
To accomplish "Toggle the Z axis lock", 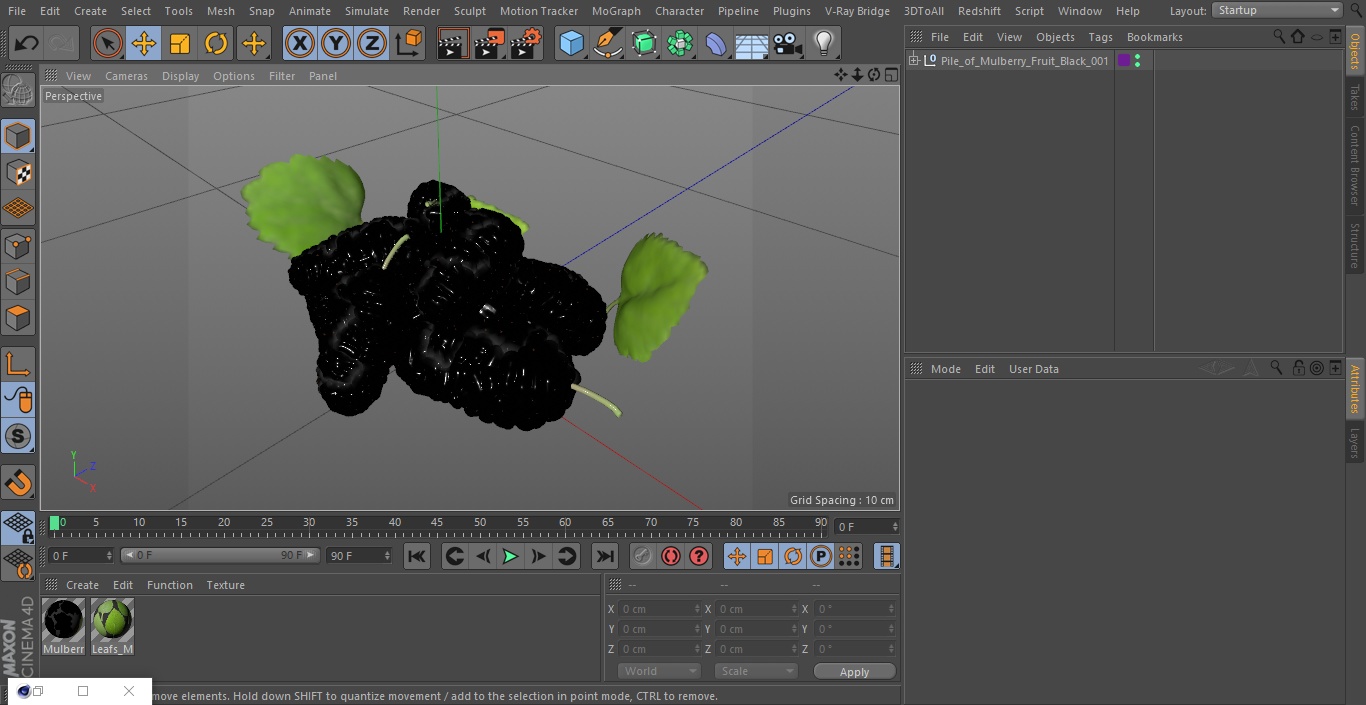I will (x=372, y=43).
